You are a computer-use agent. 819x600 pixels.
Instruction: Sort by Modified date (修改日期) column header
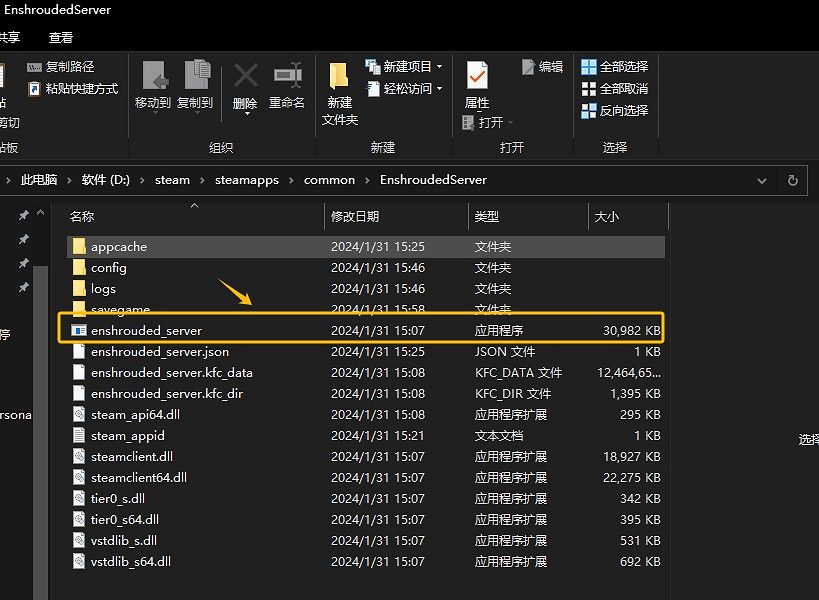click(x=355, y=216)
